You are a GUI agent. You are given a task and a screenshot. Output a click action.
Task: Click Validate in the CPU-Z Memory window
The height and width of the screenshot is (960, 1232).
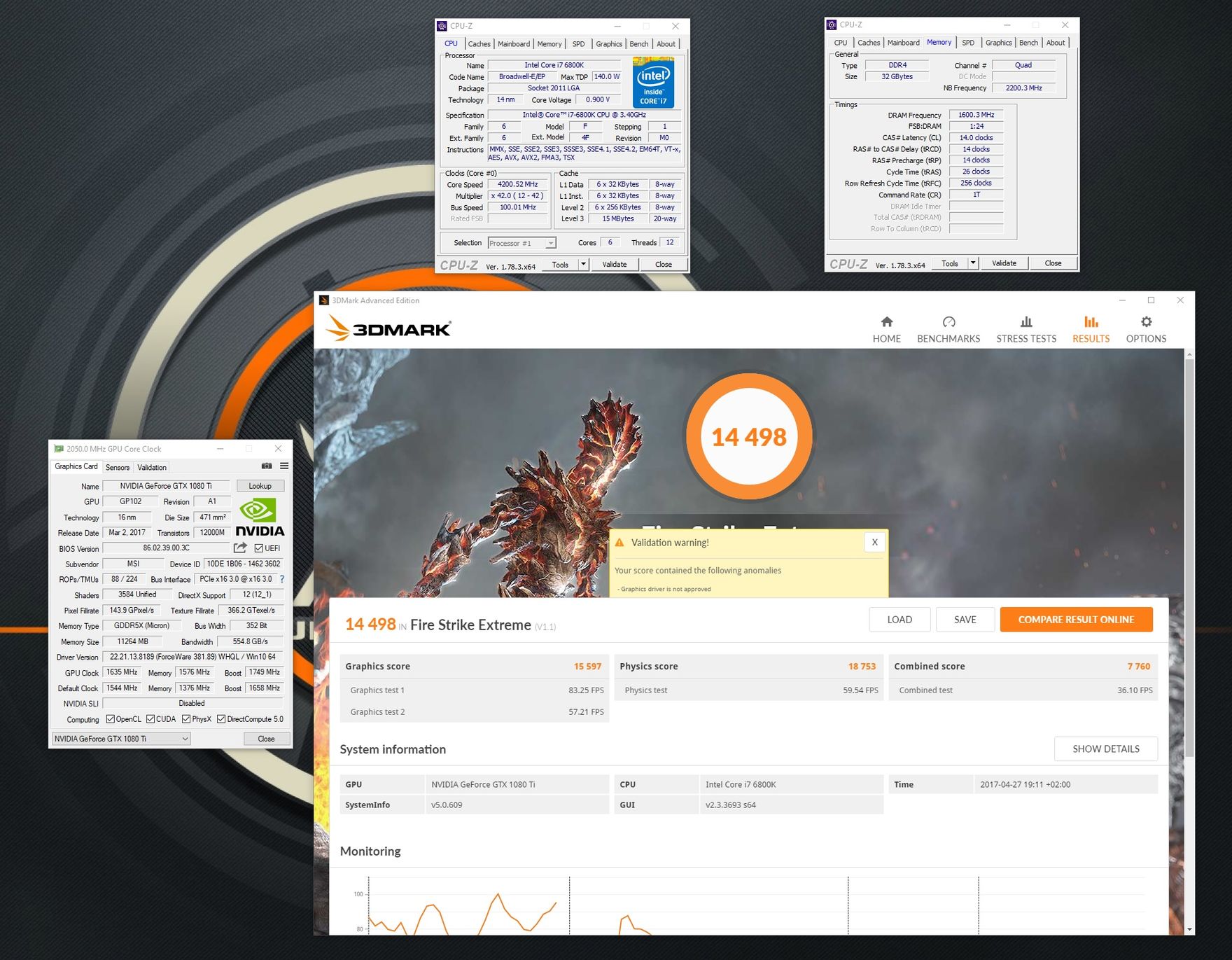click(x=1004, y=263)
